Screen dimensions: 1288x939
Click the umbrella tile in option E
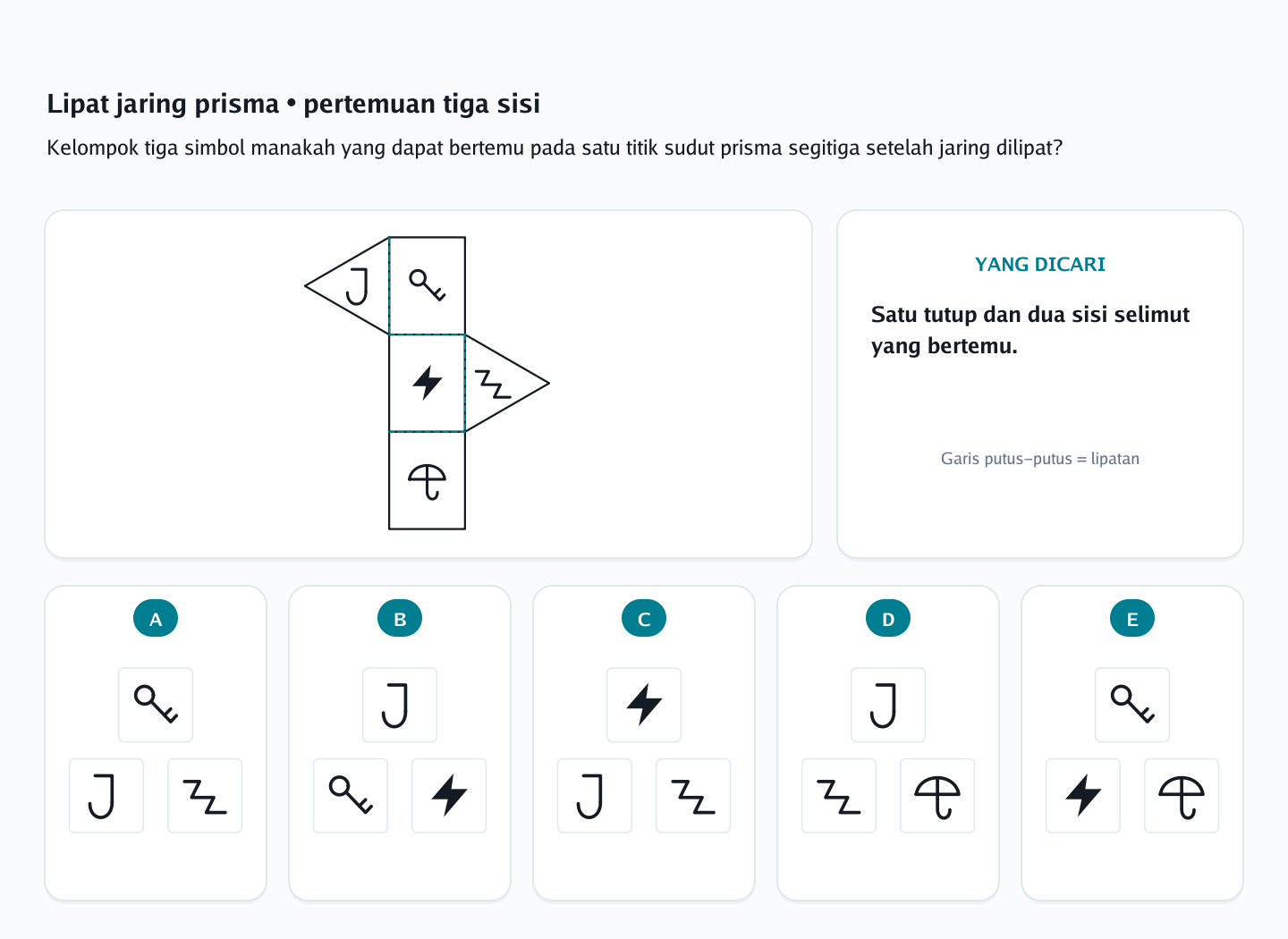coord(1182,795)
